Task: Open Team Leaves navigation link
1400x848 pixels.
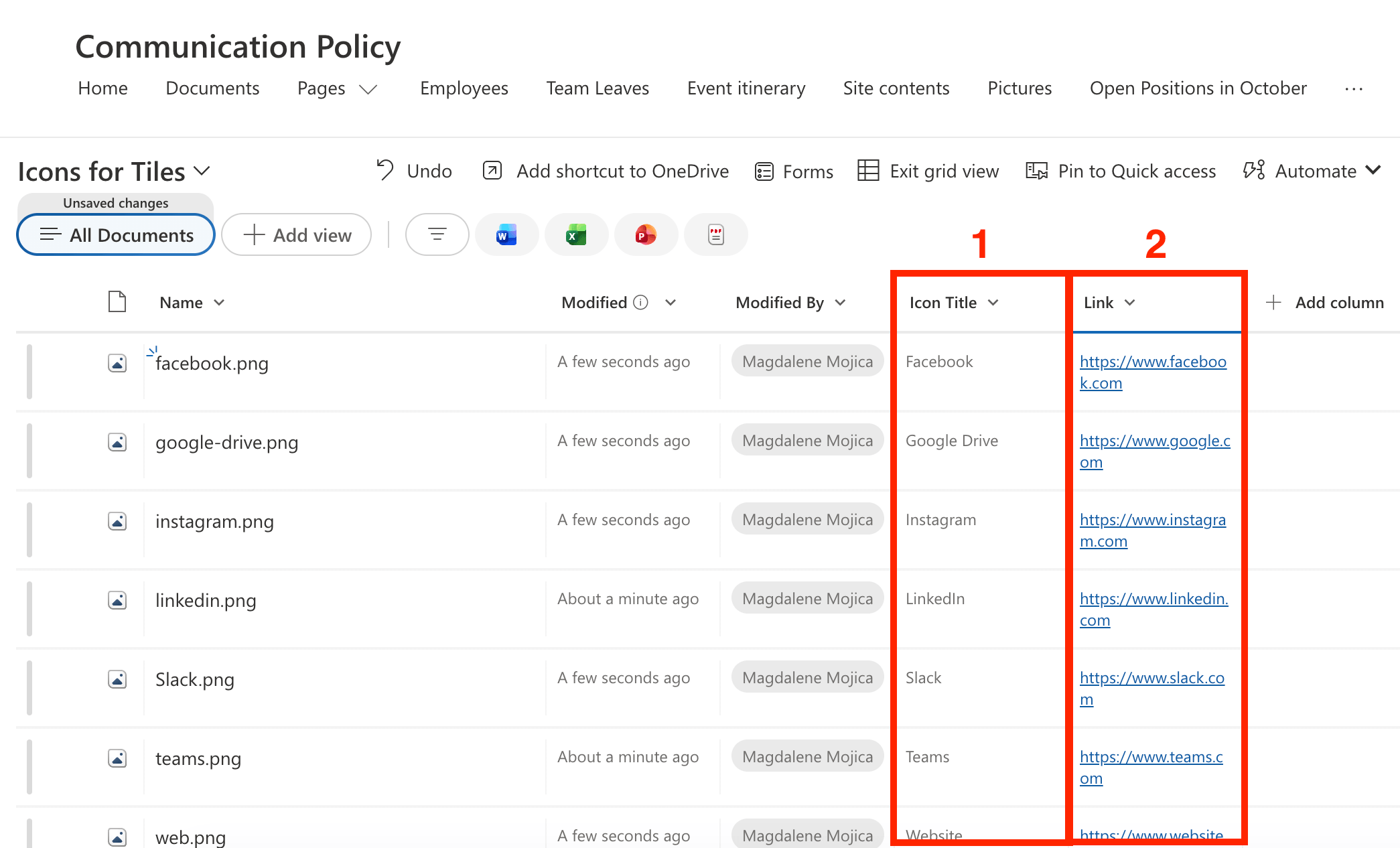Action: point(598,88)
